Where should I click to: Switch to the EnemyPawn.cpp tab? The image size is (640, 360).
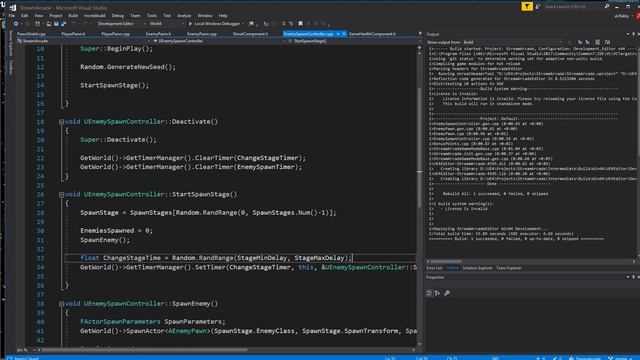click(202, 34)
